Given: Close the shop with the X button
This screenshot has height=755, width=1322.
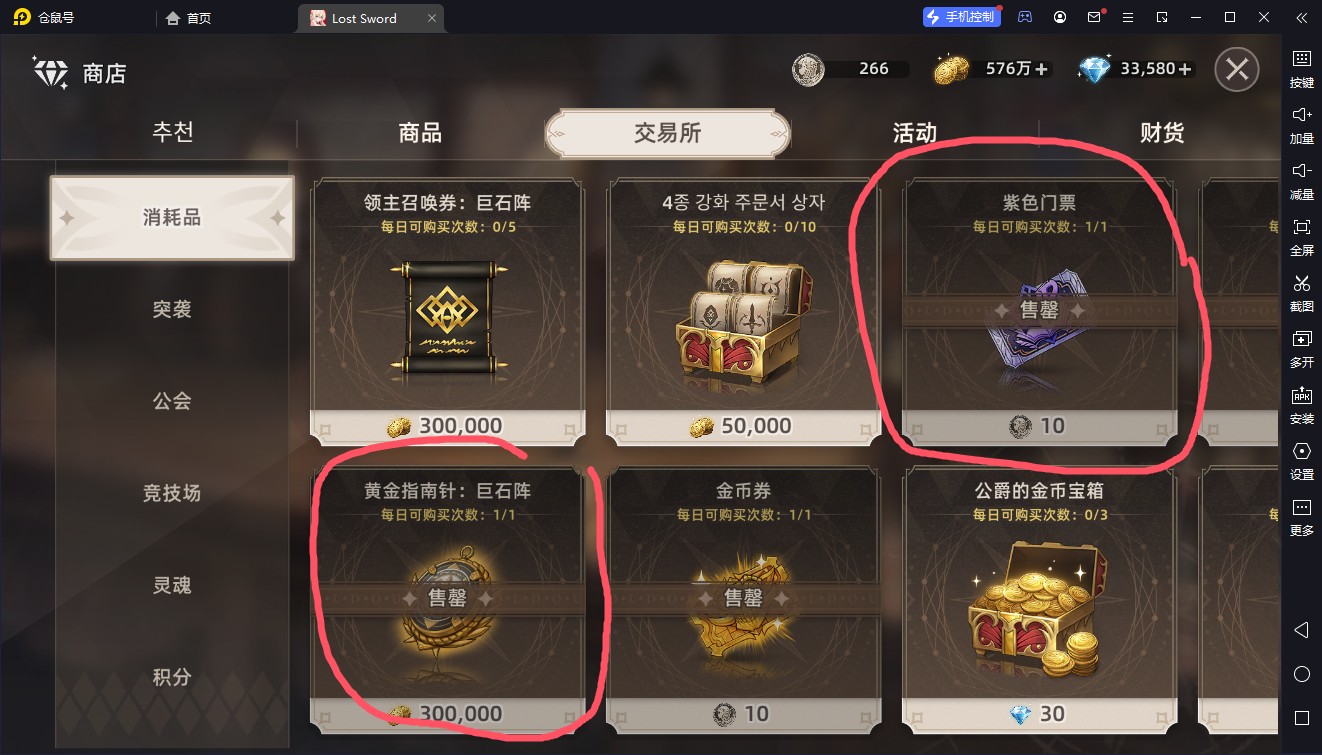Looking at the screenshot, I should [x=1237, y=69].
